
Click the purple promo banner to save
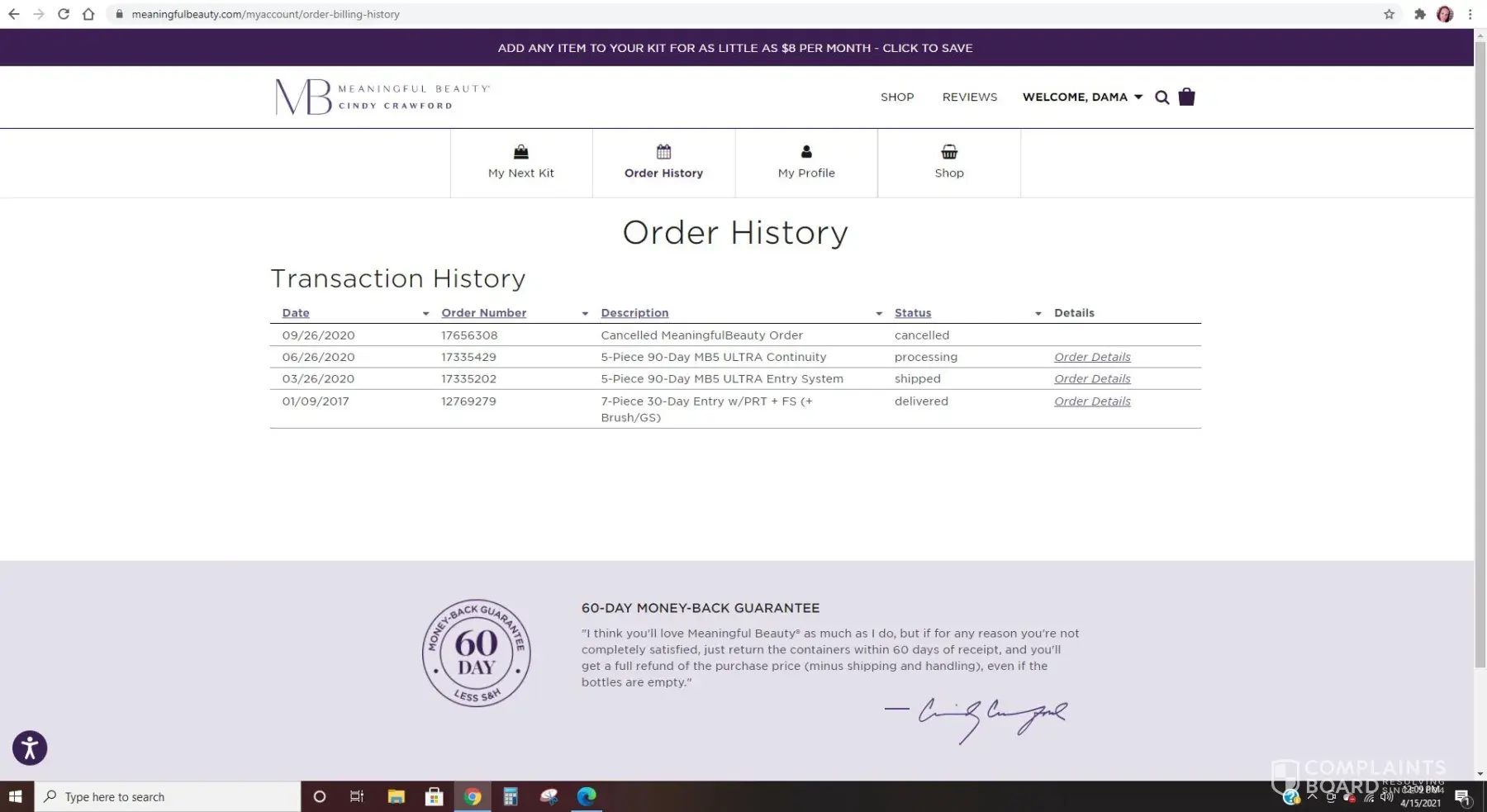click(735, 48)
